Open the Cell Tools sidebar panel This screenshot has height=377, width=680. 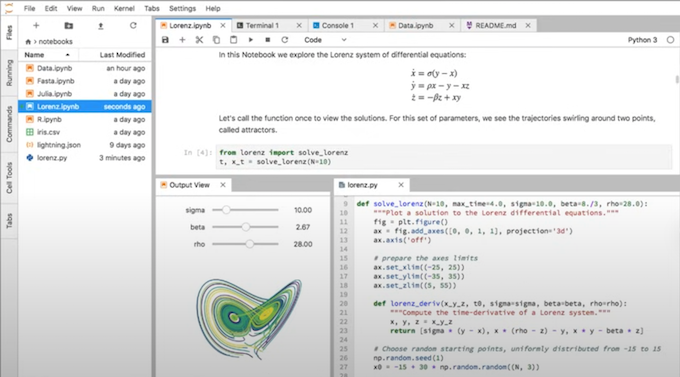coord(9,178)
